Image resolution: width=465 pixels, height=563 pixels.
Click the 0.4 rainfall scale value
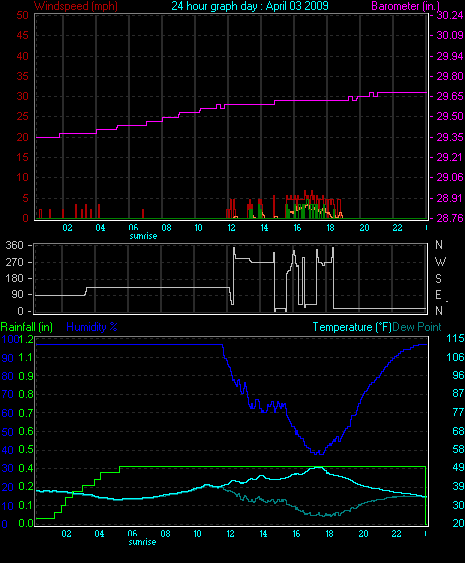25,468
